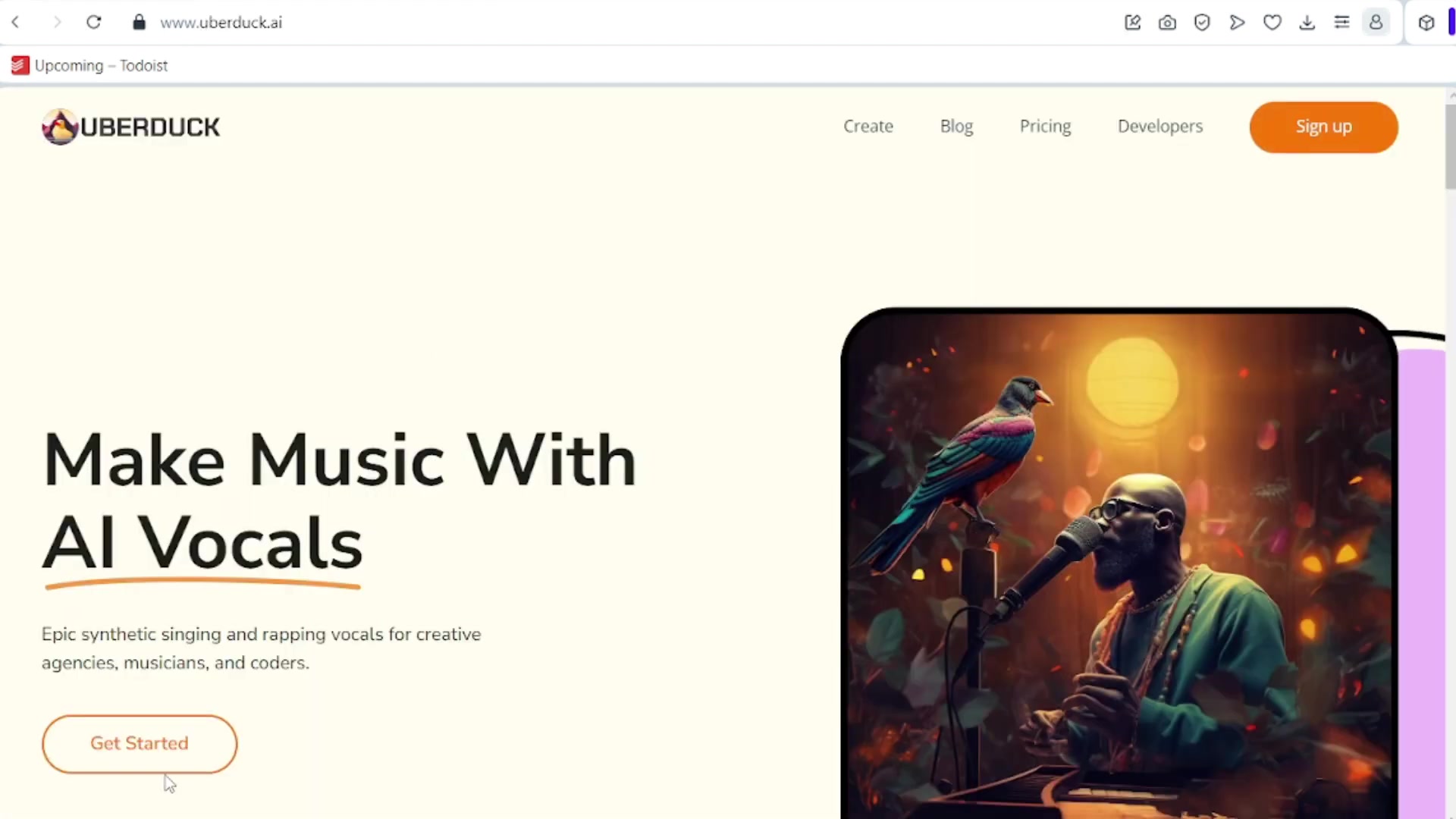Go back using the browser back arrow
The height and width of the screenshot is (819, 1456).
[16, 23]
